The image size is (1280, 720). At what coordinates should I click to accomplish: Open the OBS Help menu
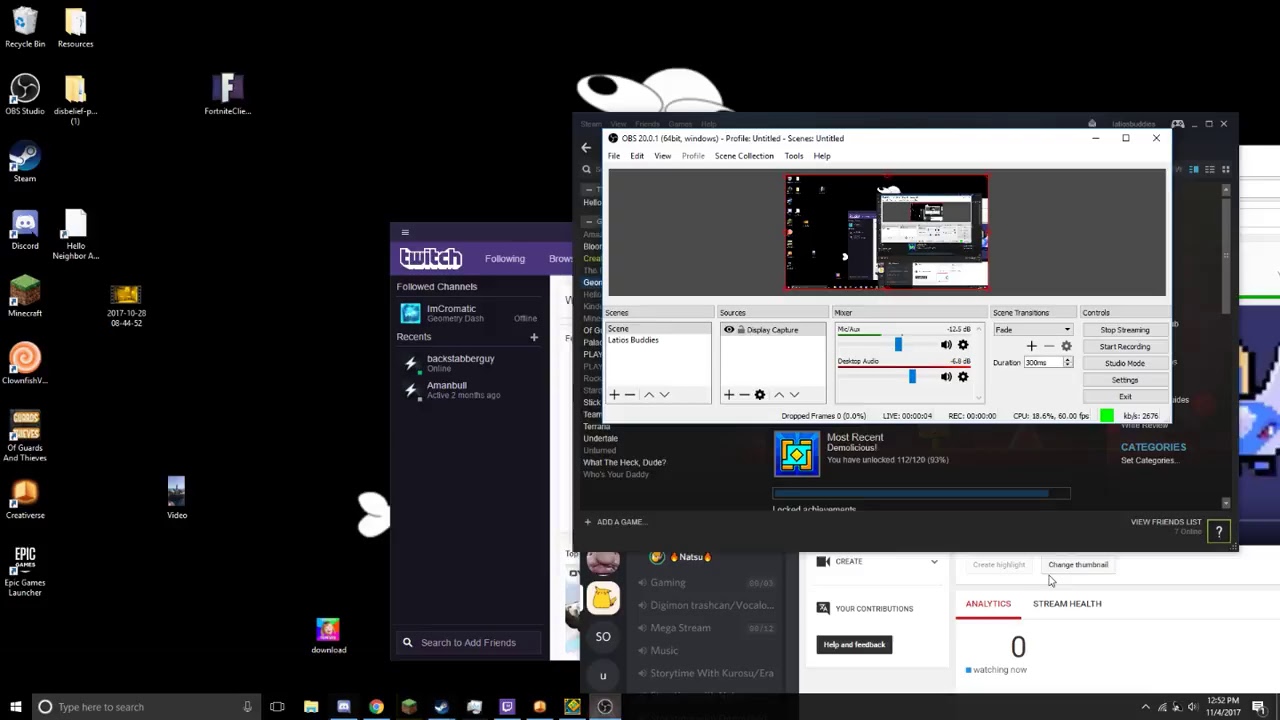click(x=822, y=156)
